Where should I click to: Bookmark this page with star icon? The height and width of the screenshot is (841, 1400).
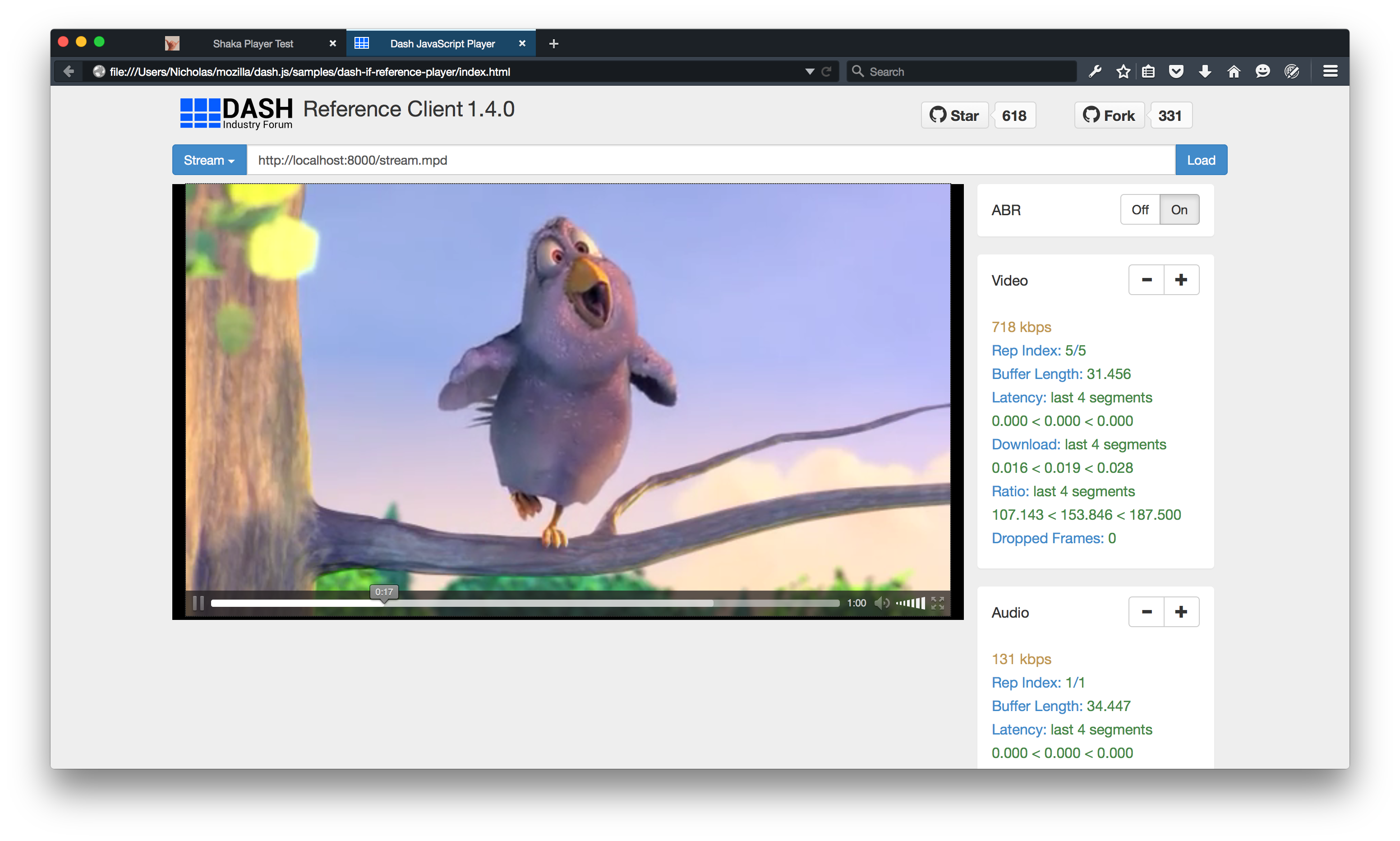1123,71
